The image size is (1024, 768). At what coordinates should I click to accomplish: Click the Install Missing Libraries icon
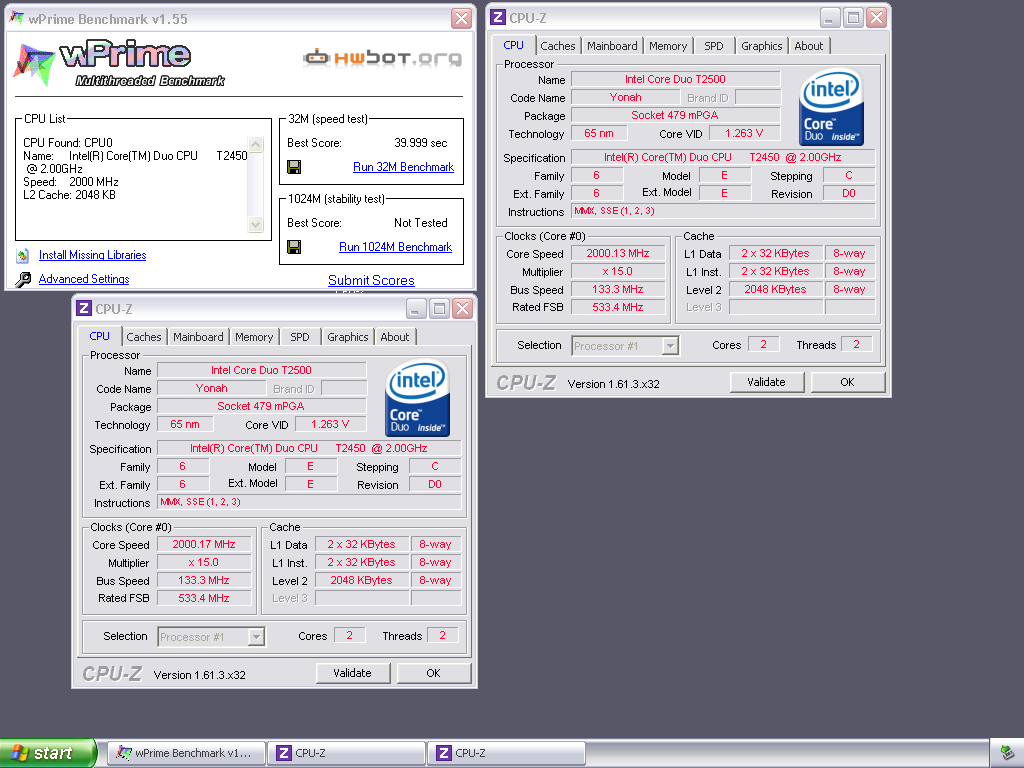coord(23,255)
